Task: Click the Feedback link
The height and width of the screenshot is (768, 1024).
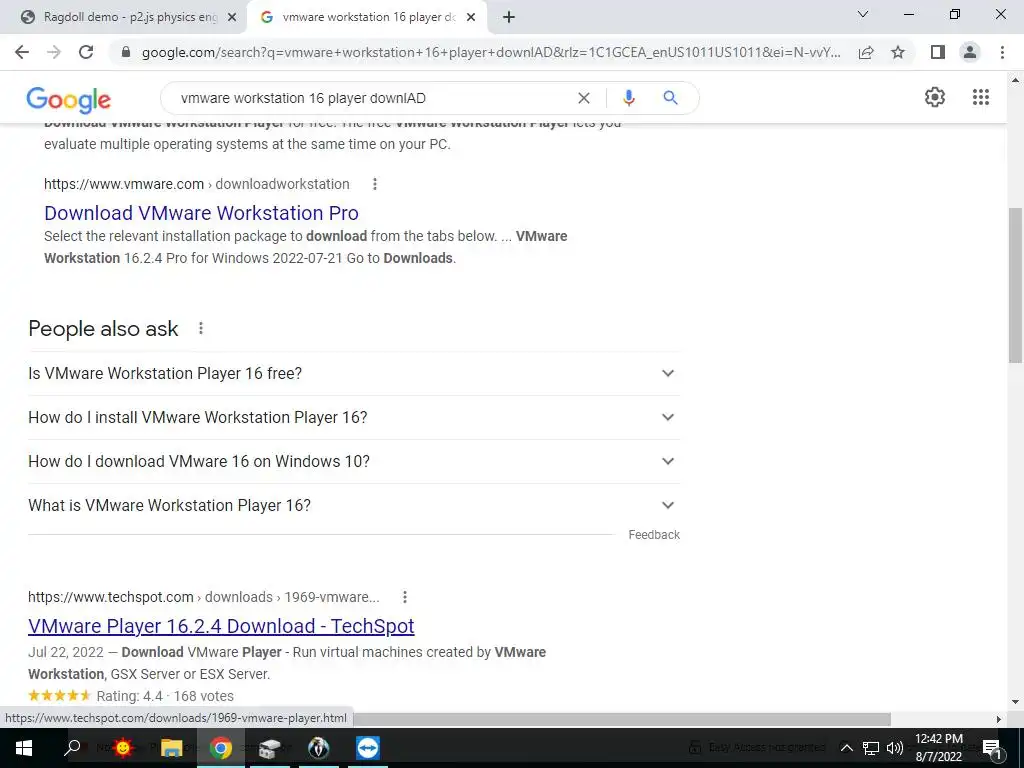Action: pyautogui.click(x=654, y=535)
